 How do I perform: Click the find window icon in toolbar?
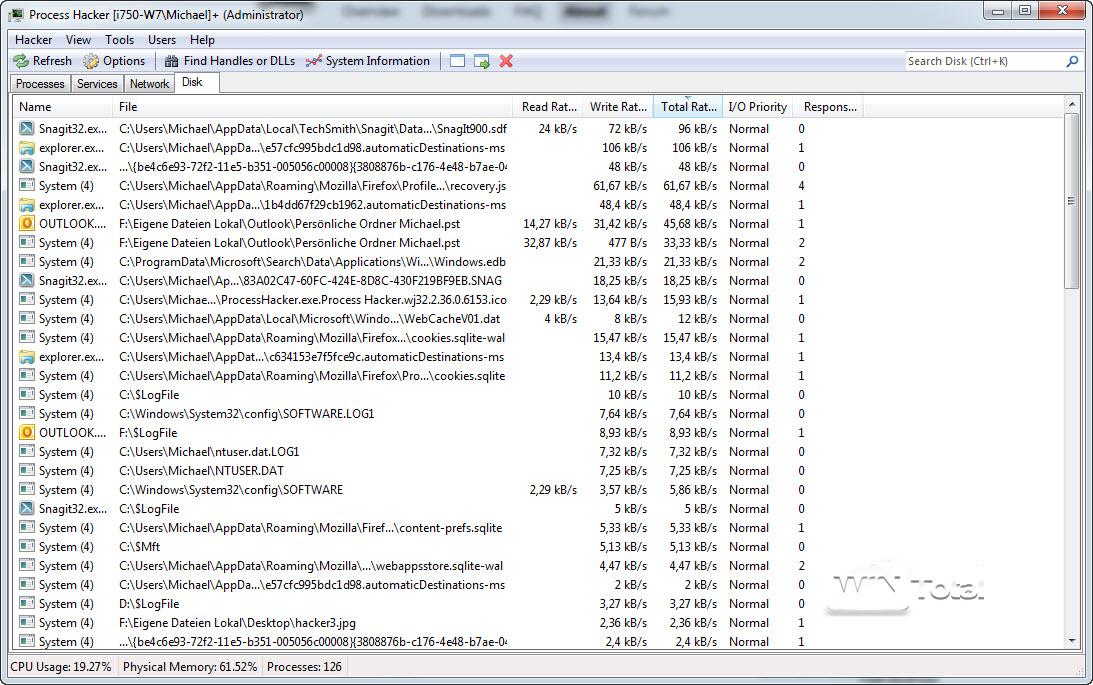tap(457, 61)
